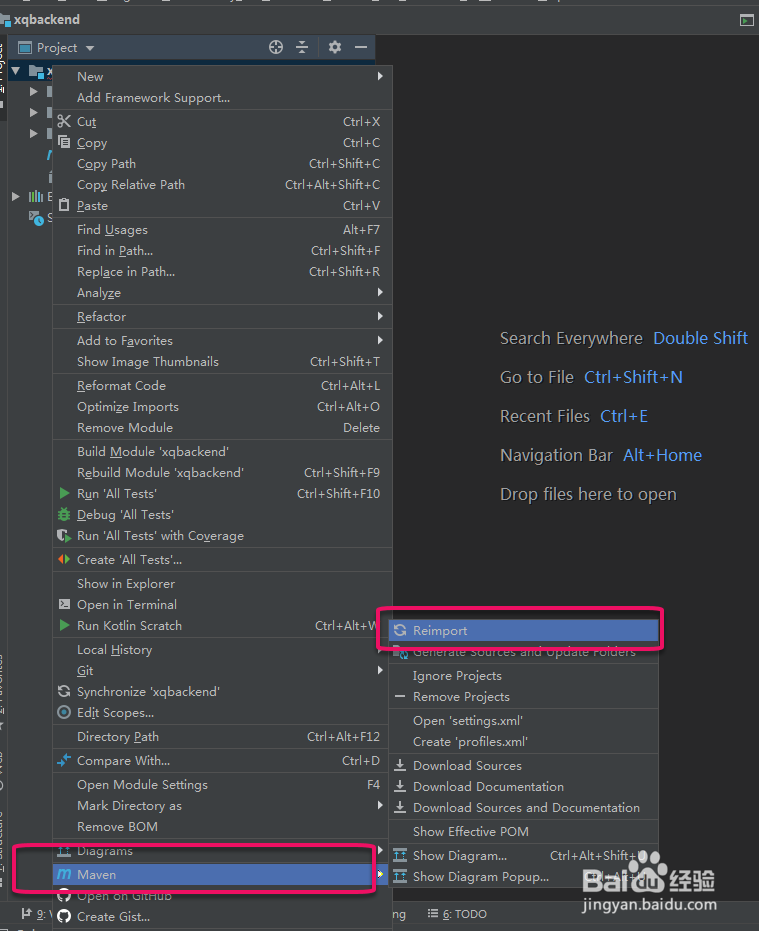The image size is (759, 931).
Task: Hide the Project panel with minus icon
Action: [361, 47]
